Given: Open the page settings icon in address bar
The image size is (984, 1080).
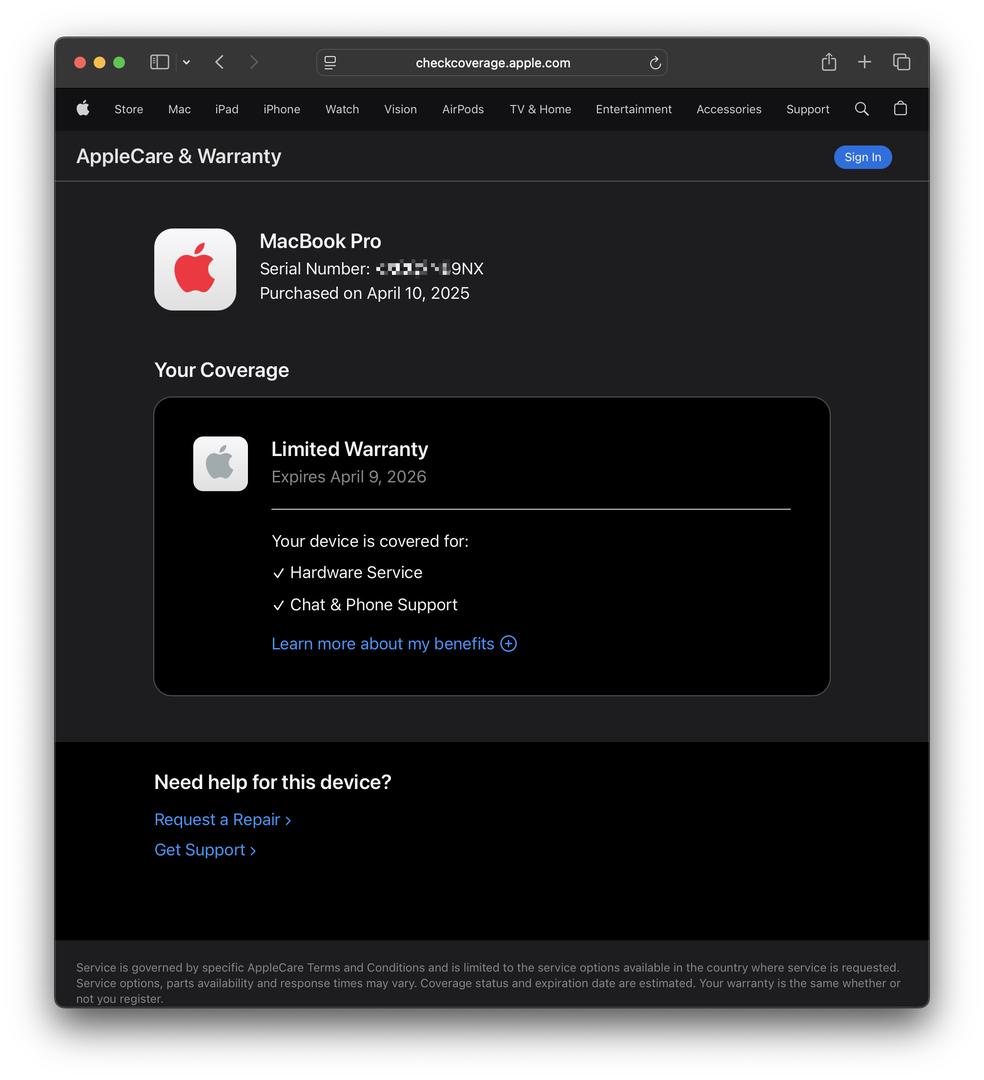Looking at the screenshot, I should 330,63.
